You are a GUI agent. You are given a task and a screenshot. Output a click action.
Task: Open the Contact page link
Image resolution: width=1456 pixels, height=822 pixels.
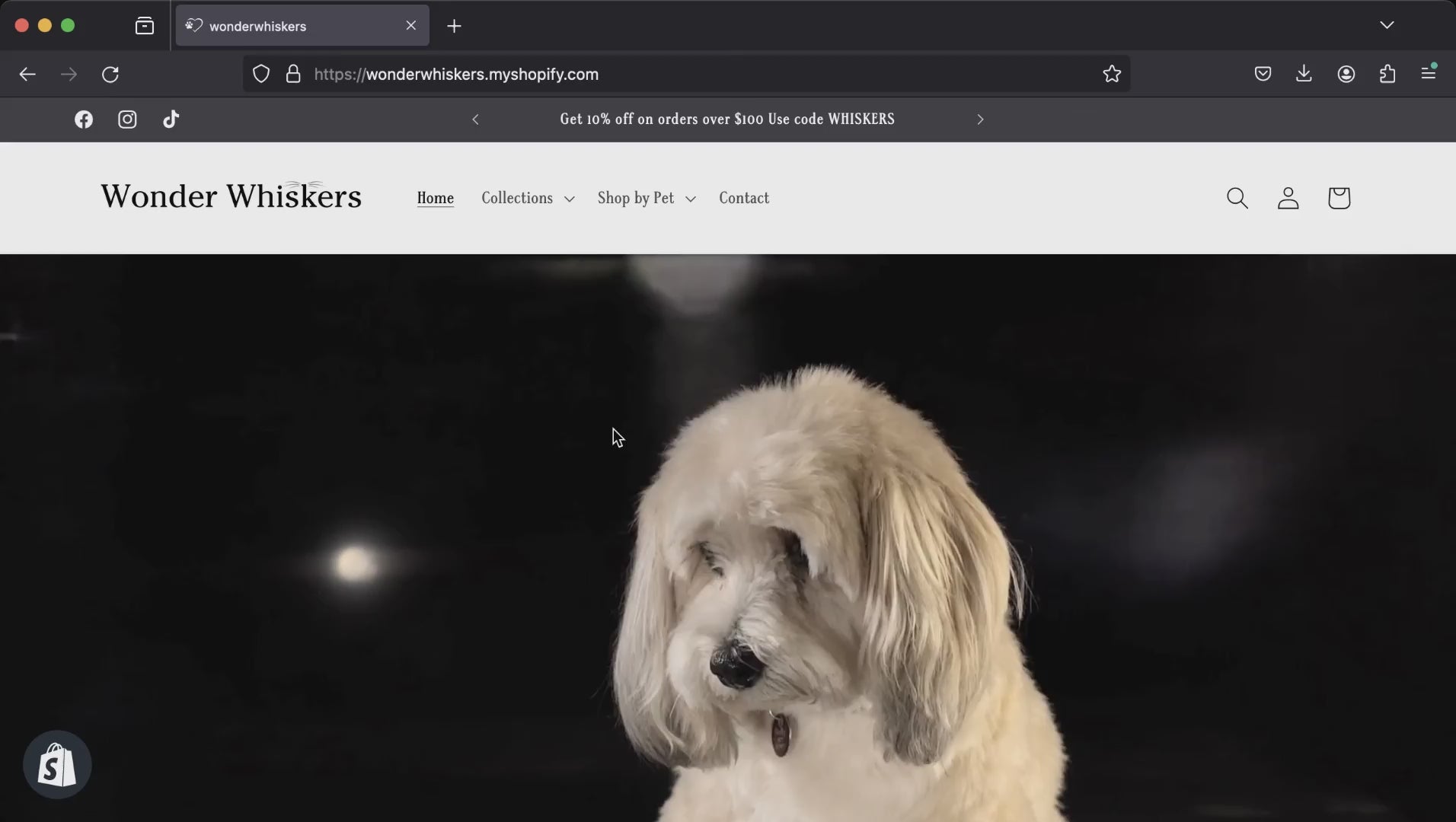pyautogui.click(x=743, y=198)
